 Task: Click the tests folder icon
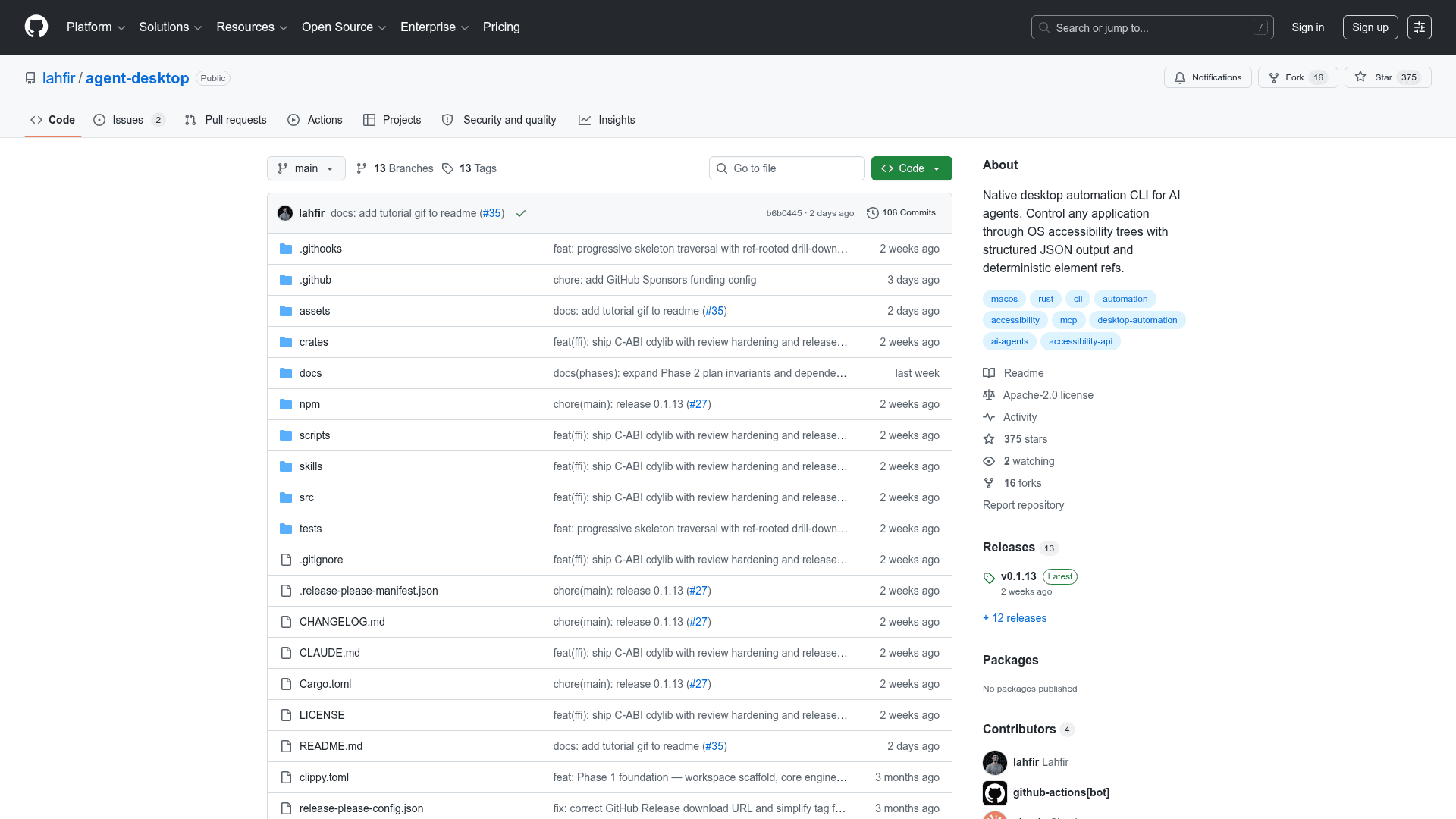coord(286,529)
